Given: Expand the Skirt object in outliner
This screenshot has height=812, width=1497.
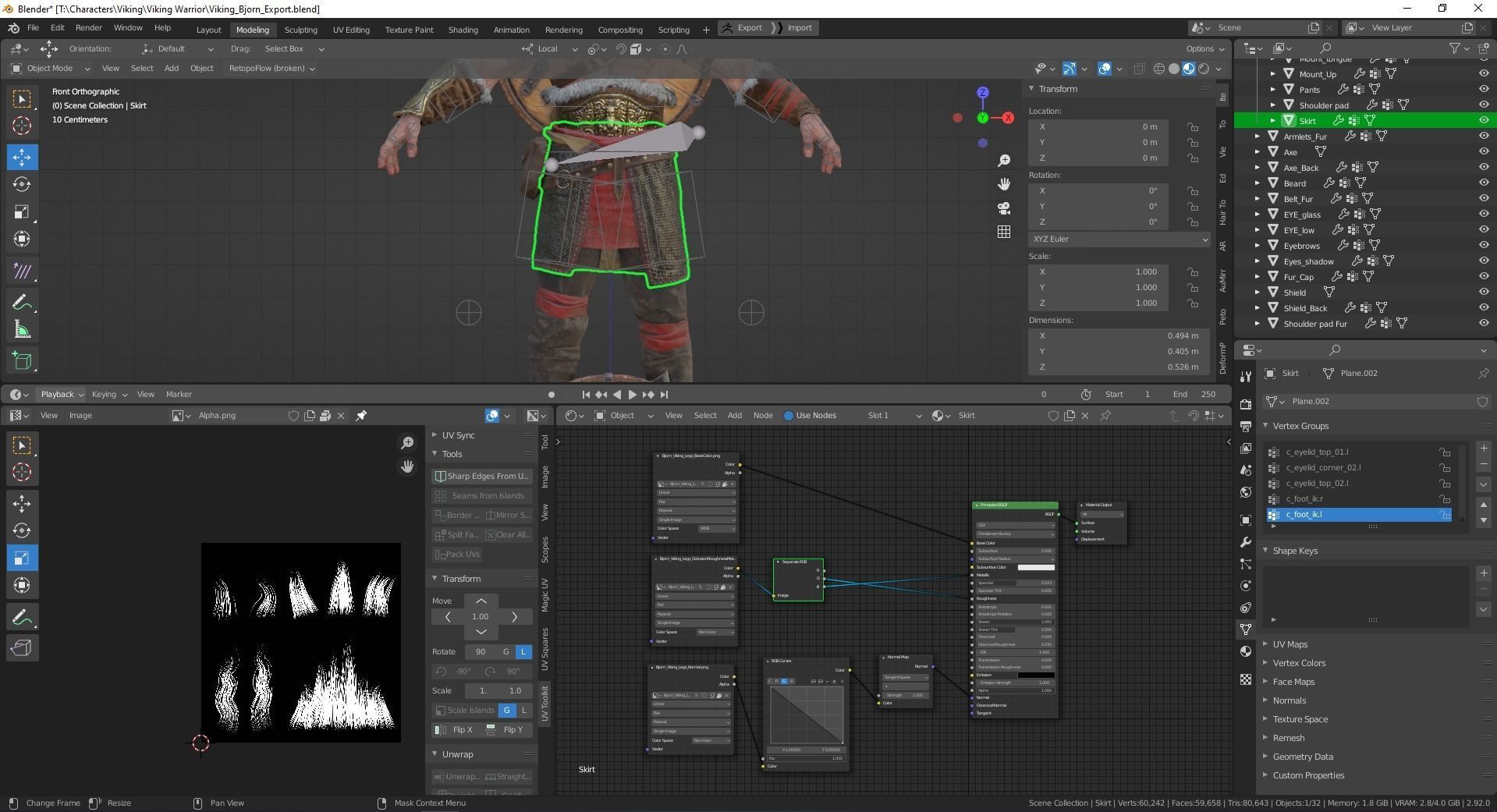Looking at the screenshot, I should coord(1273,121).
